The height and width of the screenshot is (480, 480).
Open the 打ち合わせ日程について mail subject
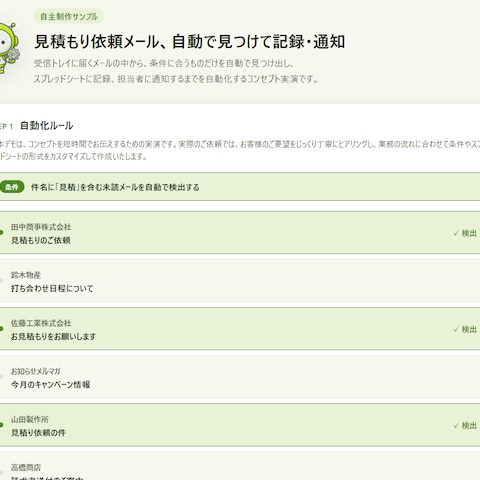coord(52,288)
